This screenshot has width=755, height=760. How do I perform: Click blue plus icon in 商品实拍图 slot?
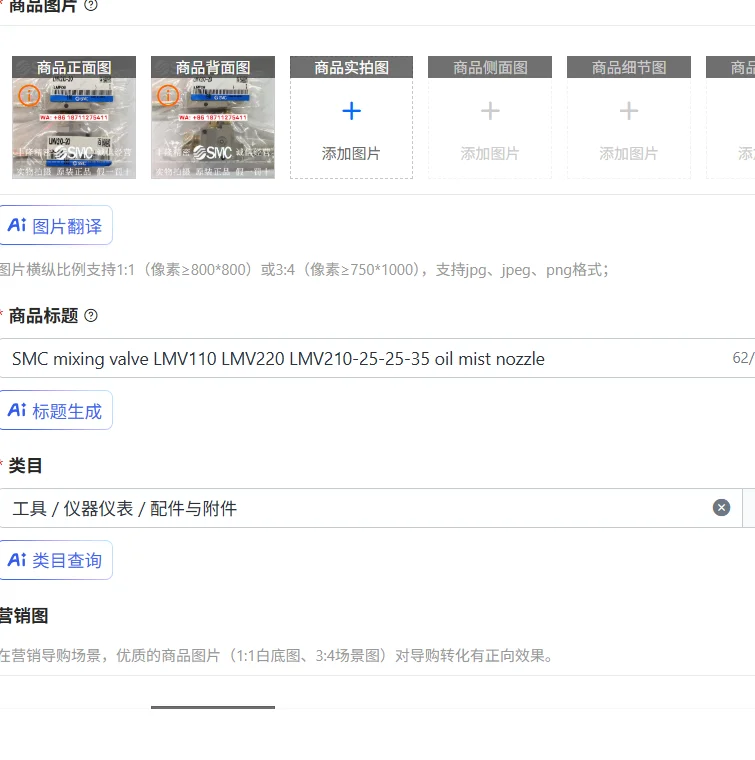point(351,111)
